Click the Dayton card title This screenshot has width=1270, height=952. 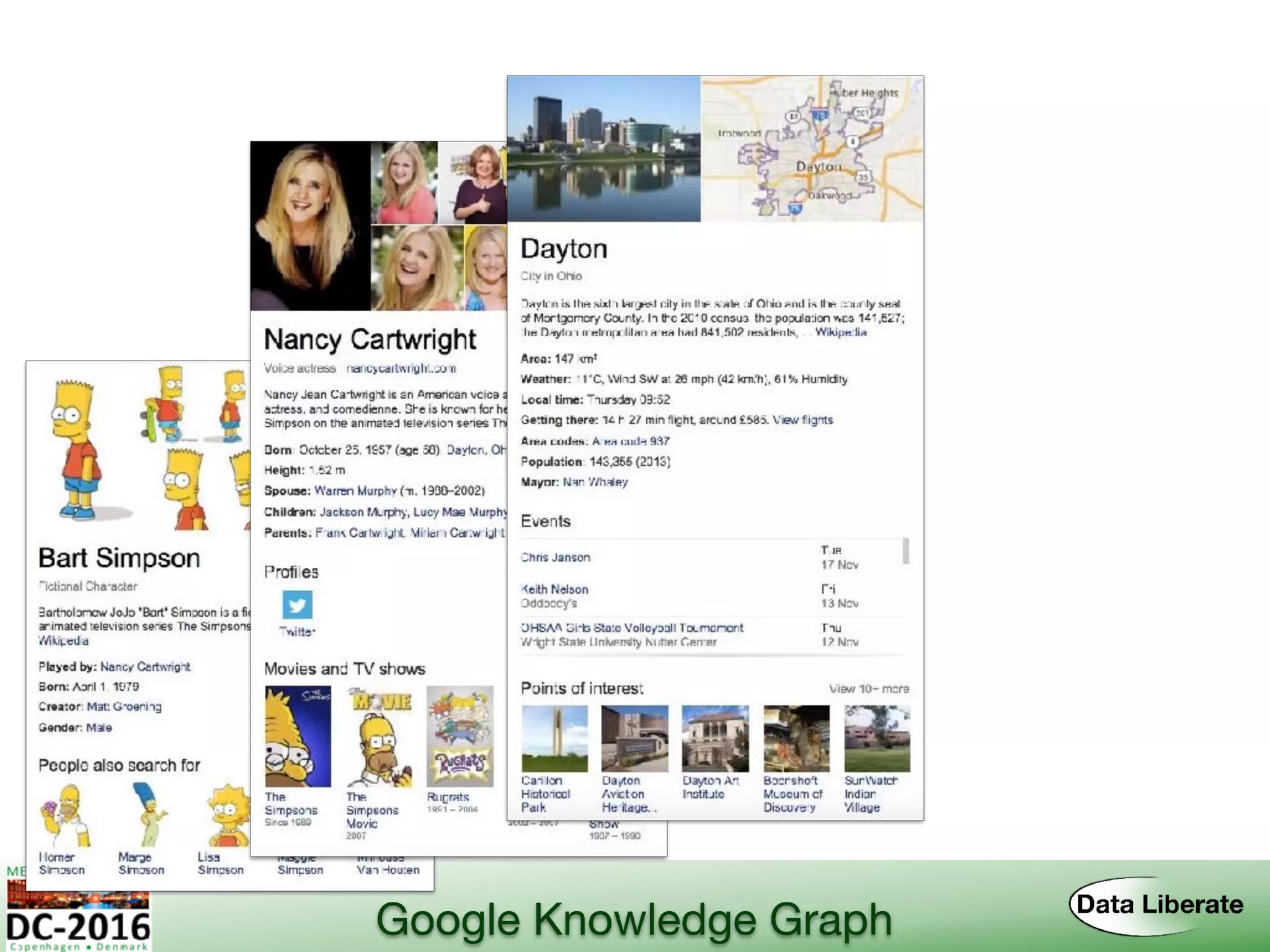coord(564,249)
